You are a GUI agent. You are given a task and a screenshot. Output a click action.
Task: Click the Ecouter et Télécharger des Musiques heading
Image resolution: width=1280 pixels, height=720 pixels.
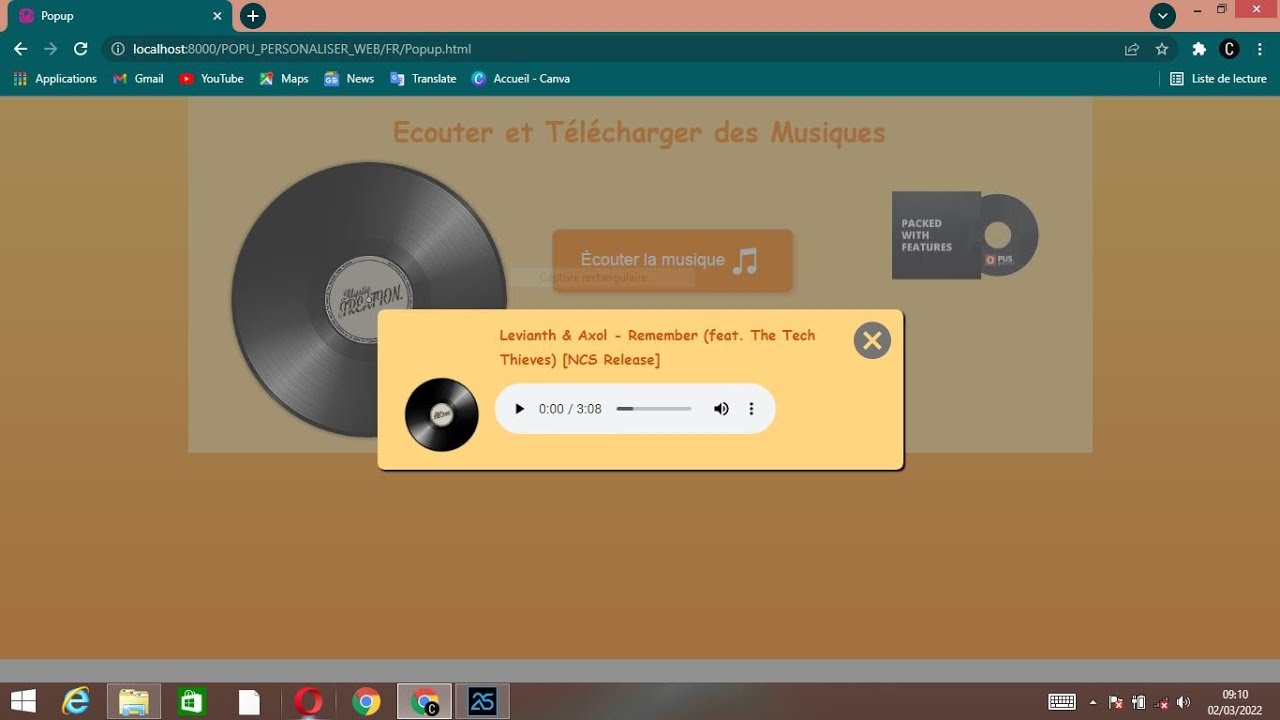point(639,132)
